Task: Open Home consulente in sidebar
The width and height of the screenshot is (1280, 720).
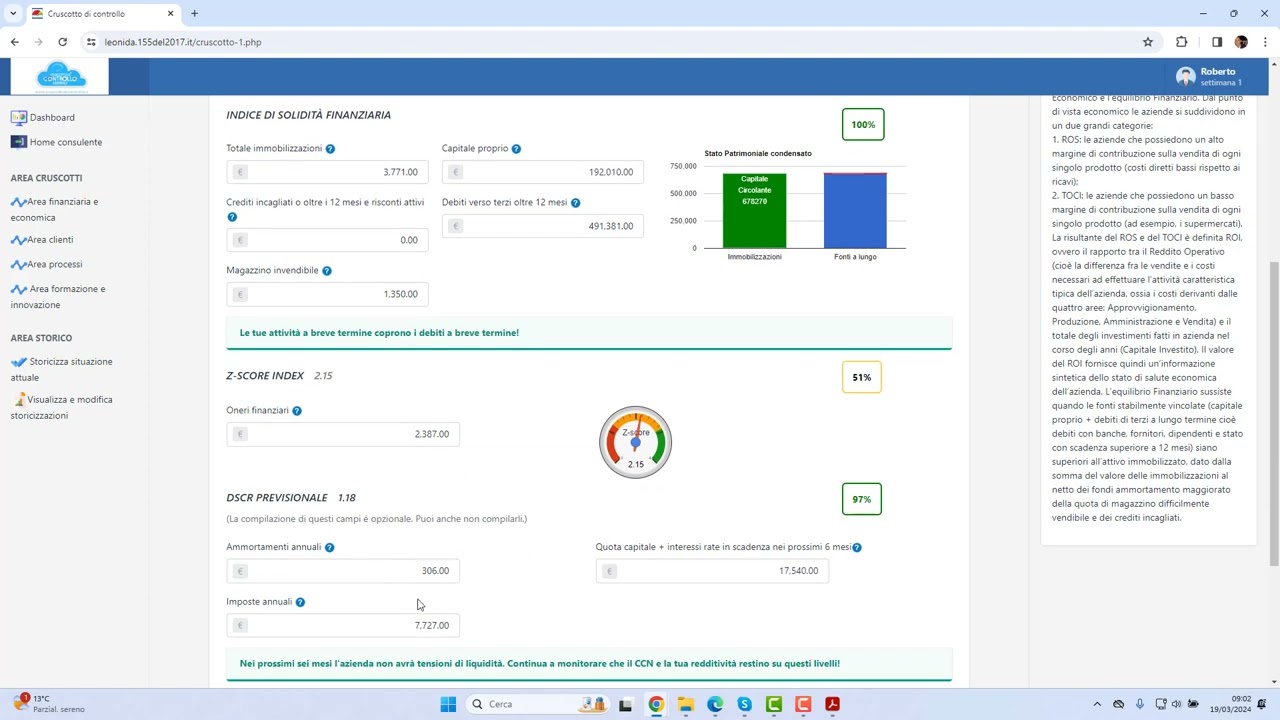Action: 65,142
